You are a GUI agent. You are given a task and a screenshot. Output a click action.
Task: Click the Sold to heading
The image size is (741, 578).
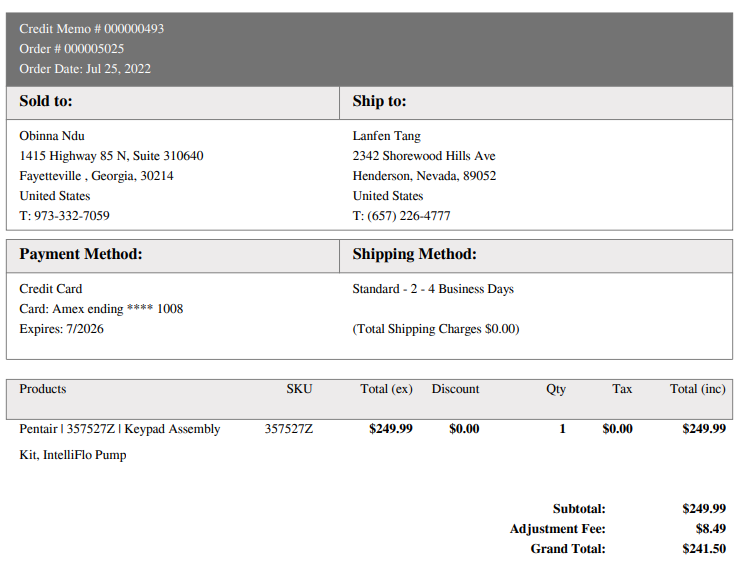point(46,101)
